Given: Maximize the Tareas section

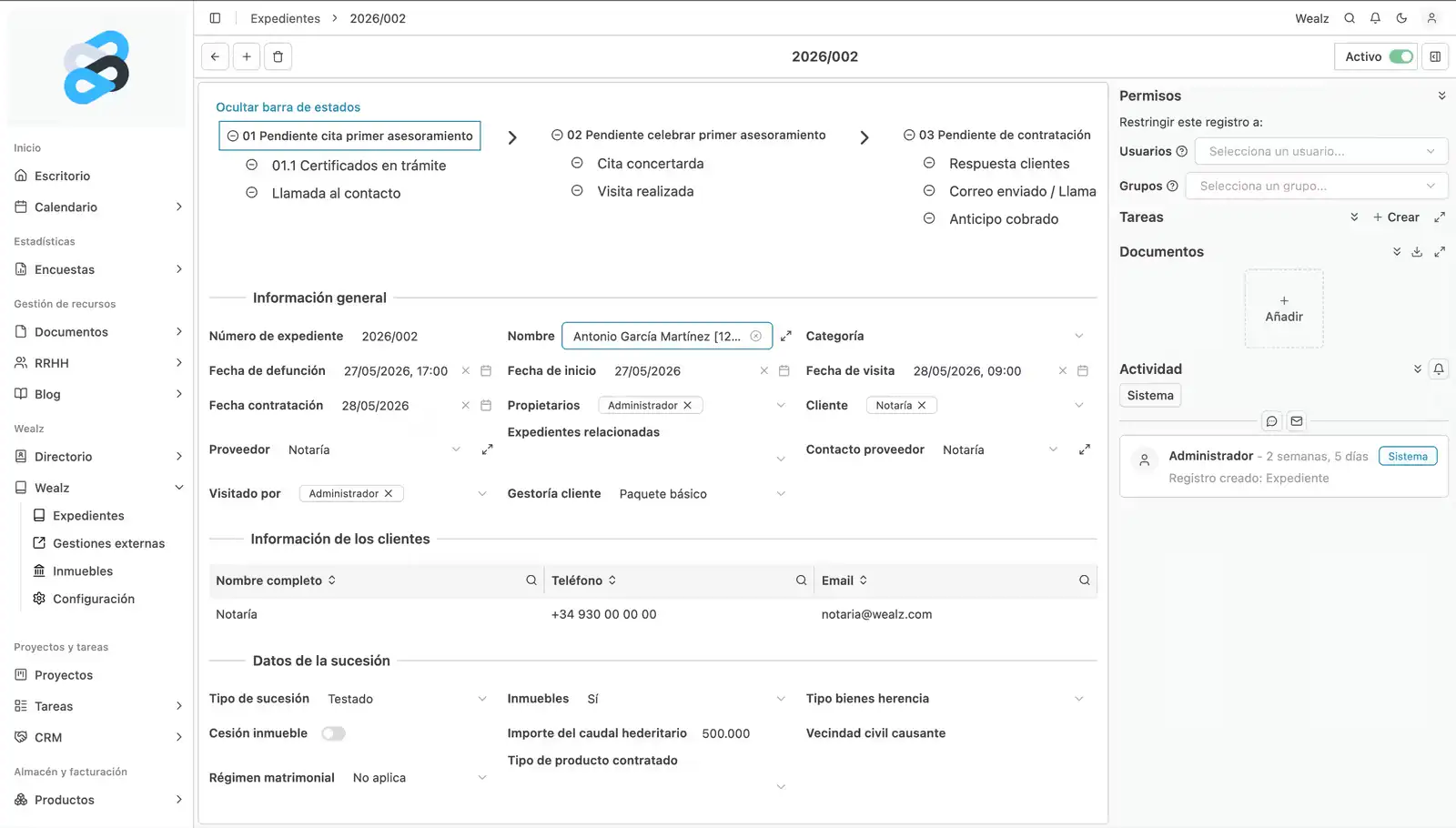Looking at the screenshot, I should point(1440,217).
